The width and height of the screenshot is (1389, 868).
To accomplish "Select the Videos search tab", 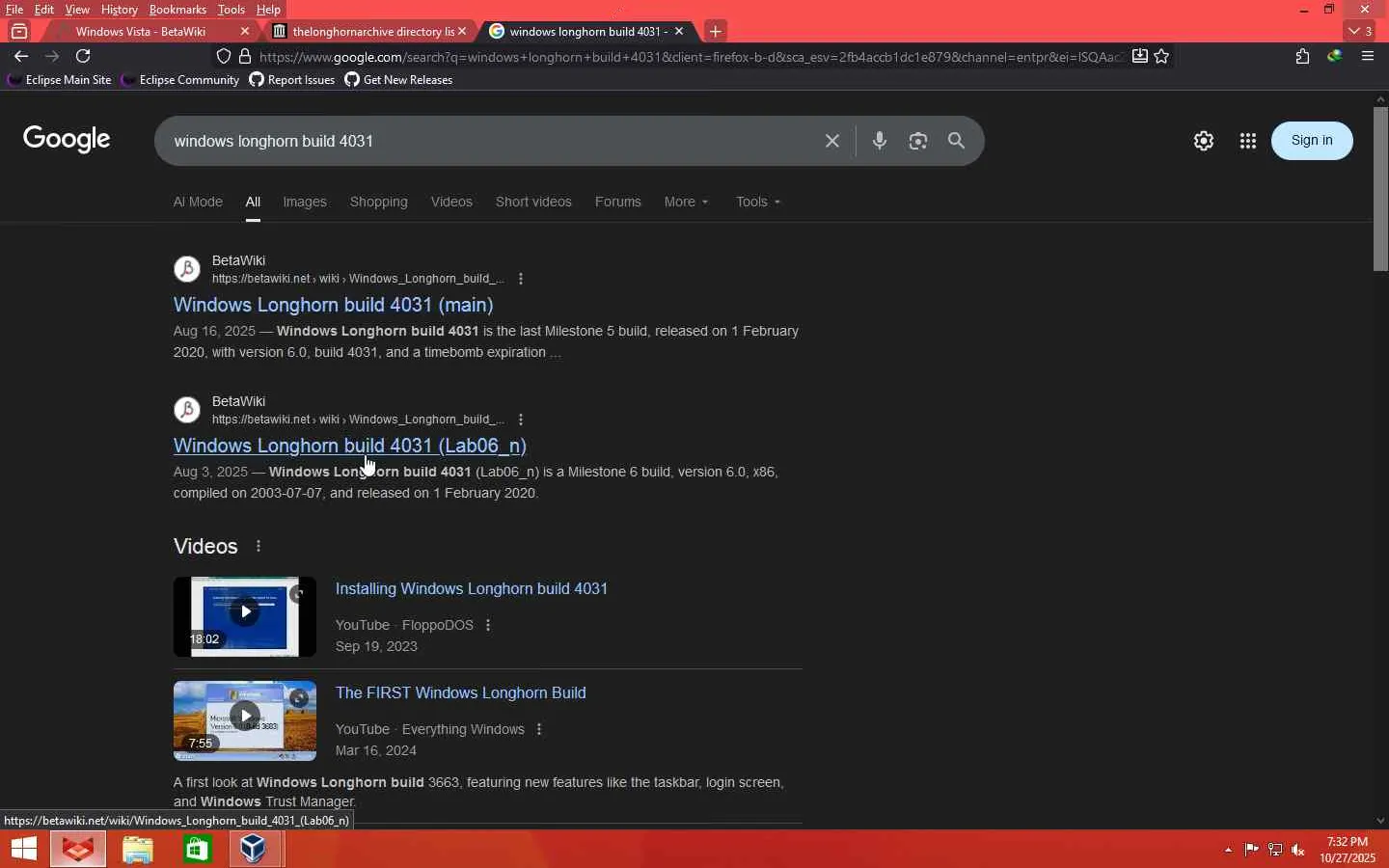I will 451,202.
